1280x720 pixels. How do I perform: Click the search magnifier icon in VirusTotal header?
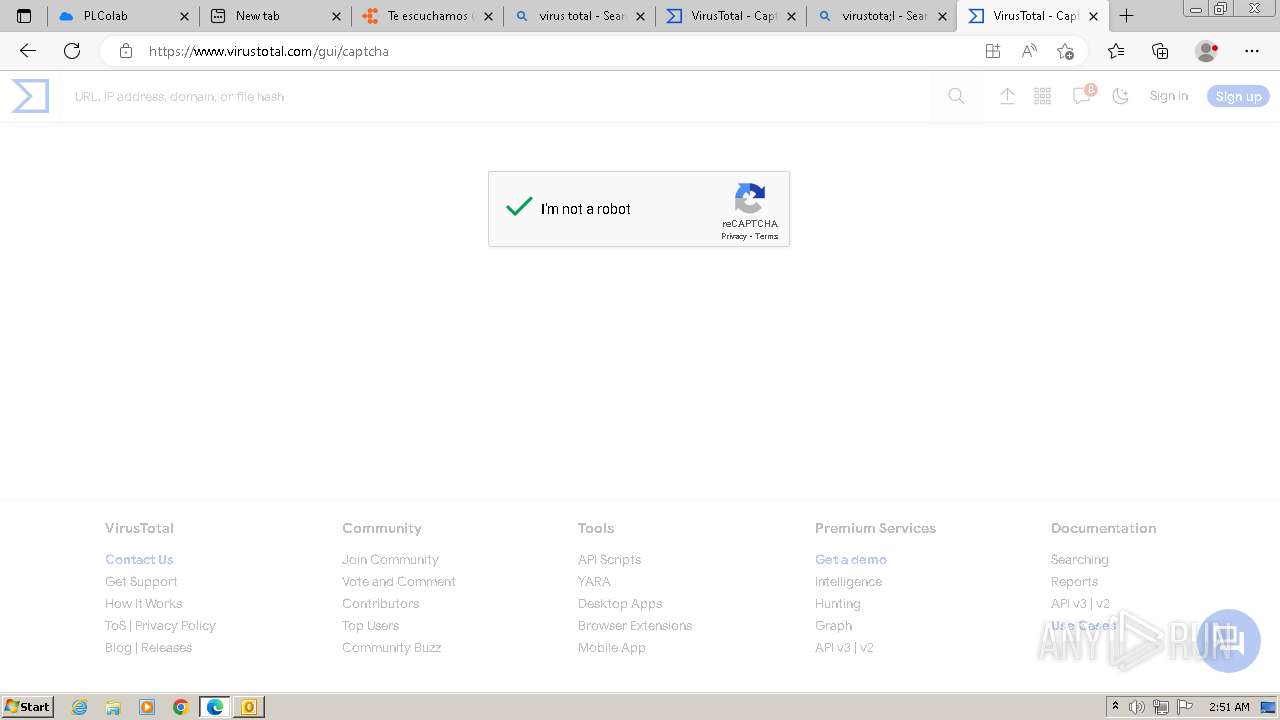click(x=956, y=96)
